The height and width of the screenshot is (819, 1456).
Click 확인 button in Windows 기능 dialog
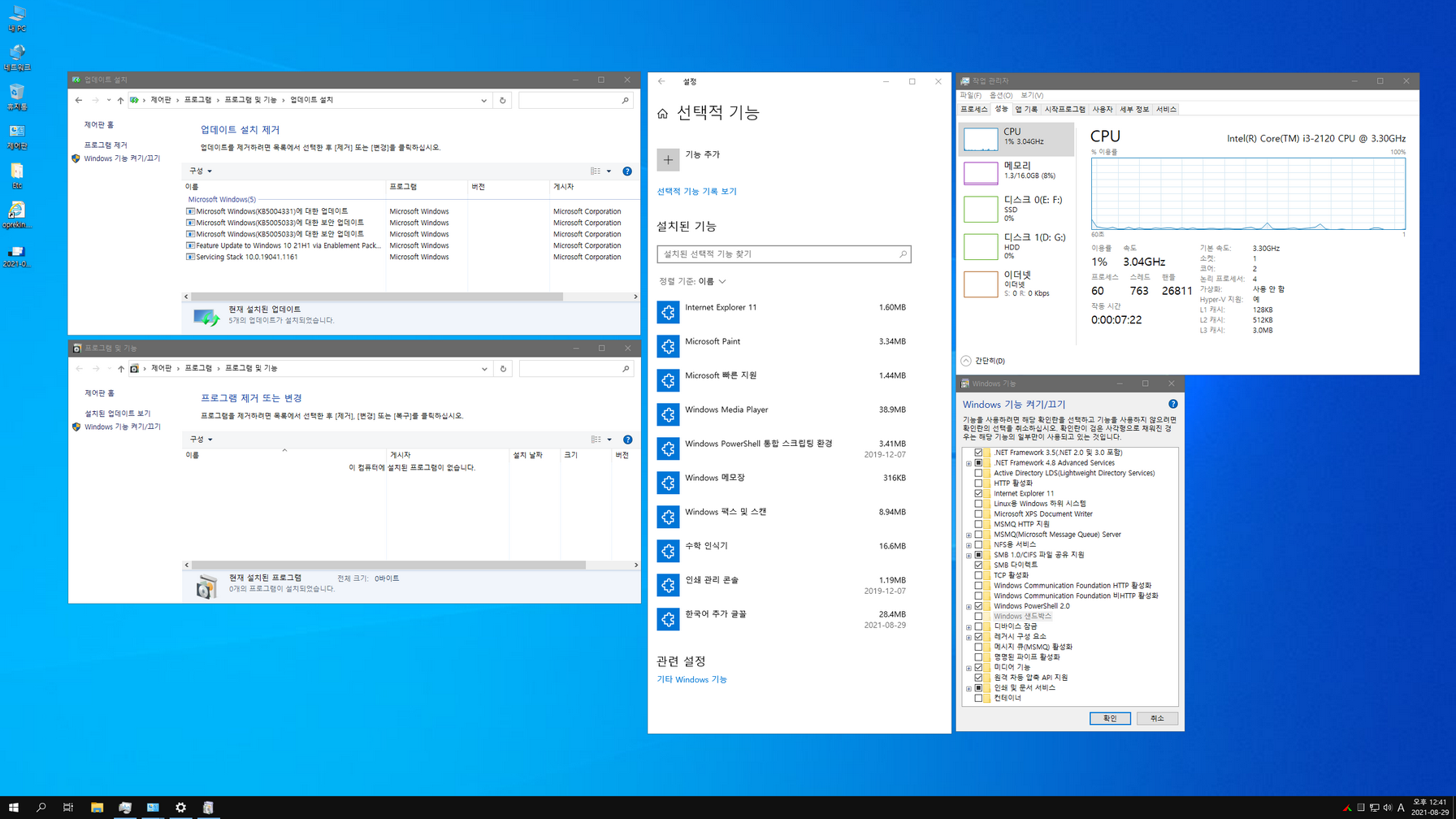point(1110,718)
